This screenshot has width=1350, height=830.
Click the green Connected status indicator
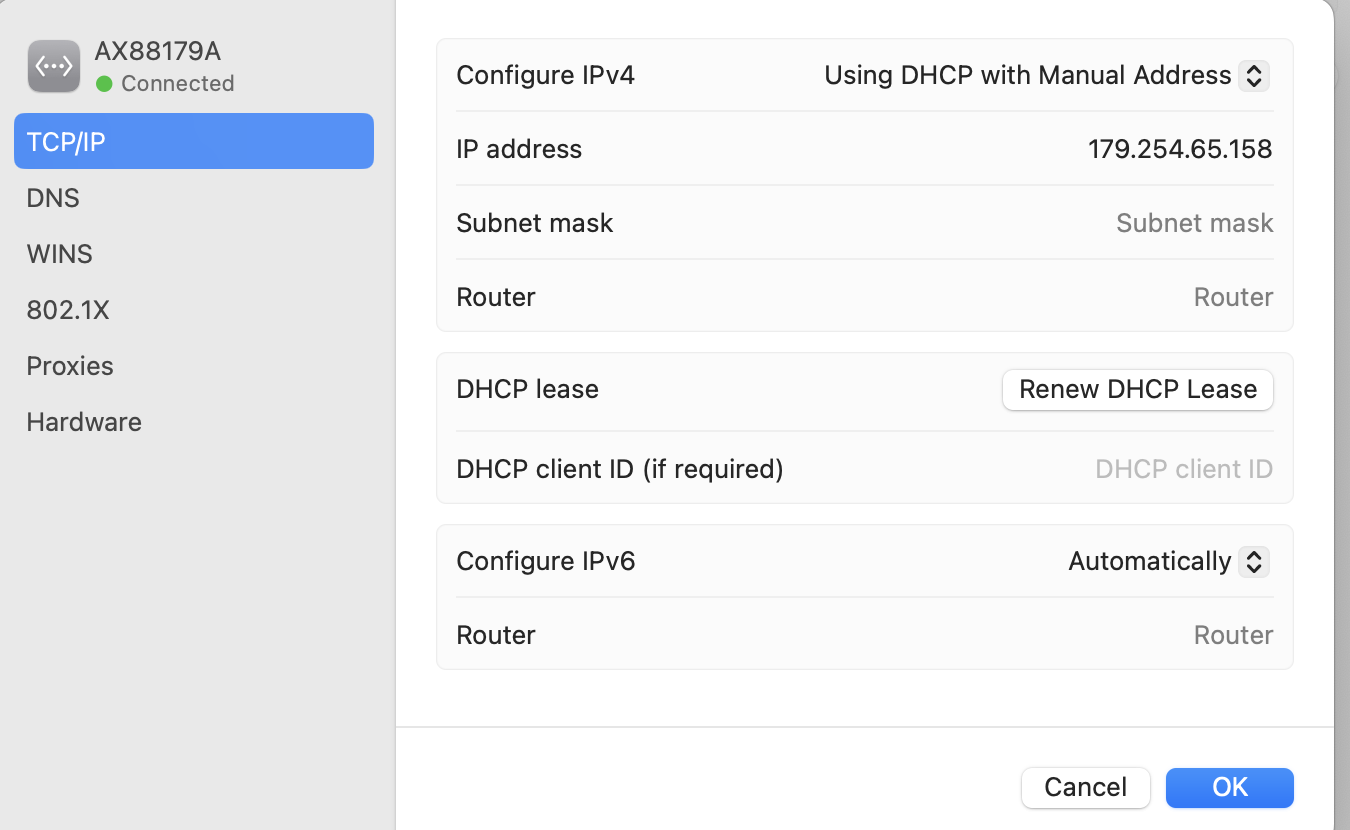(x=105, y=84)
